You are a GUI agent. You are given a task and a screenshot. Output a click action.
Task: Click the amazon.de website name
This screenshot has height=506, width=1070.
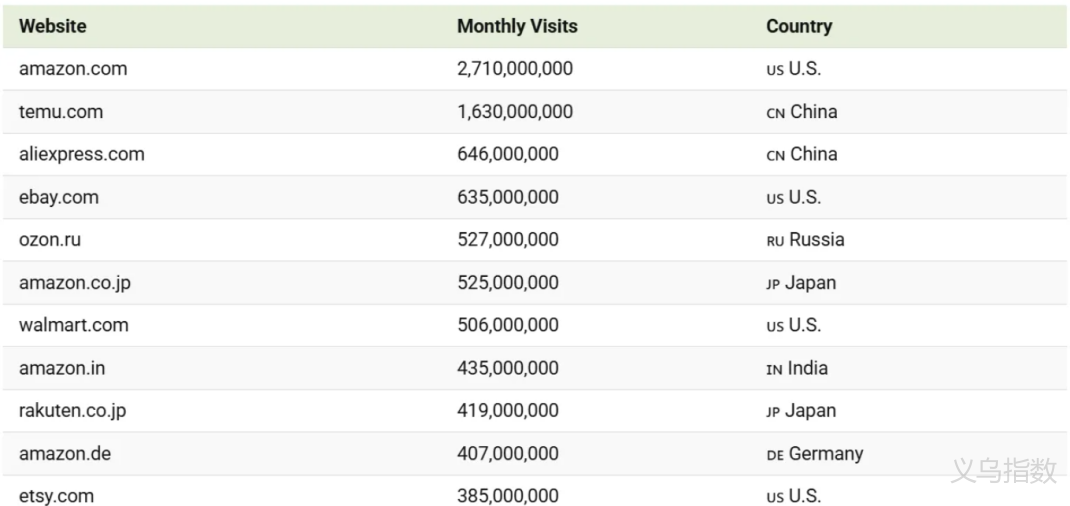tap(65, 454)
